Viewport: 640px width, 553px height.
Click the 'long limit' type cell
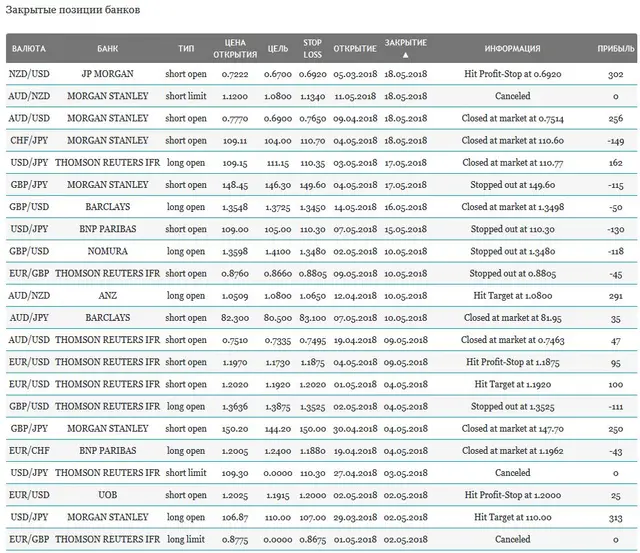186,539
